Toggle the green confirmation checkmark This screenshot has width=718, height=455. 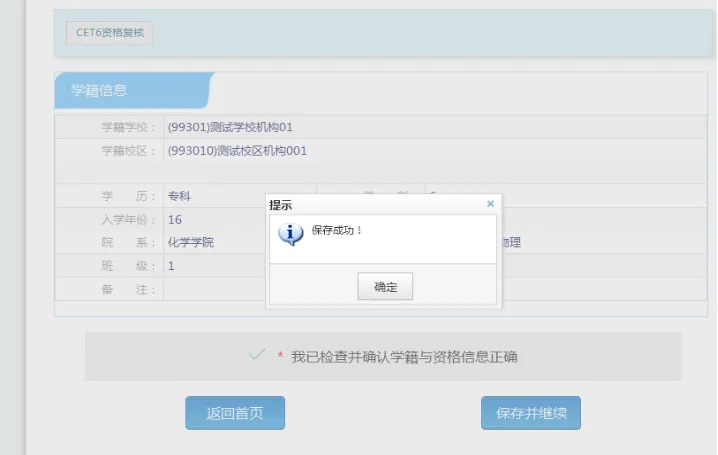[257, 354]
